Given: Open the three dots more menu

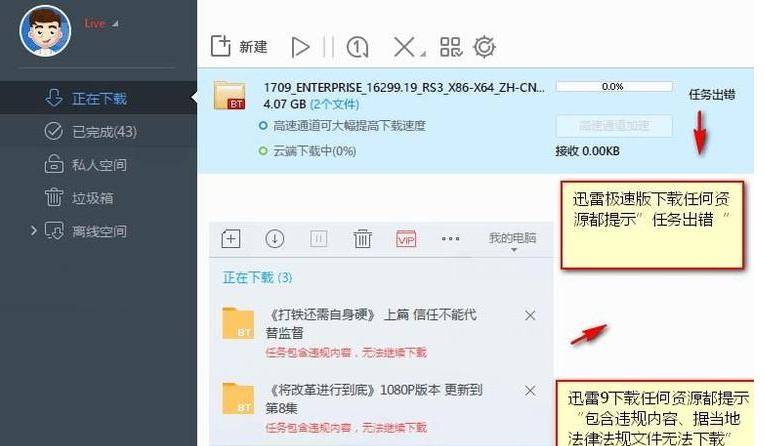Looking at the screenshot, I should tap(450, 239).
